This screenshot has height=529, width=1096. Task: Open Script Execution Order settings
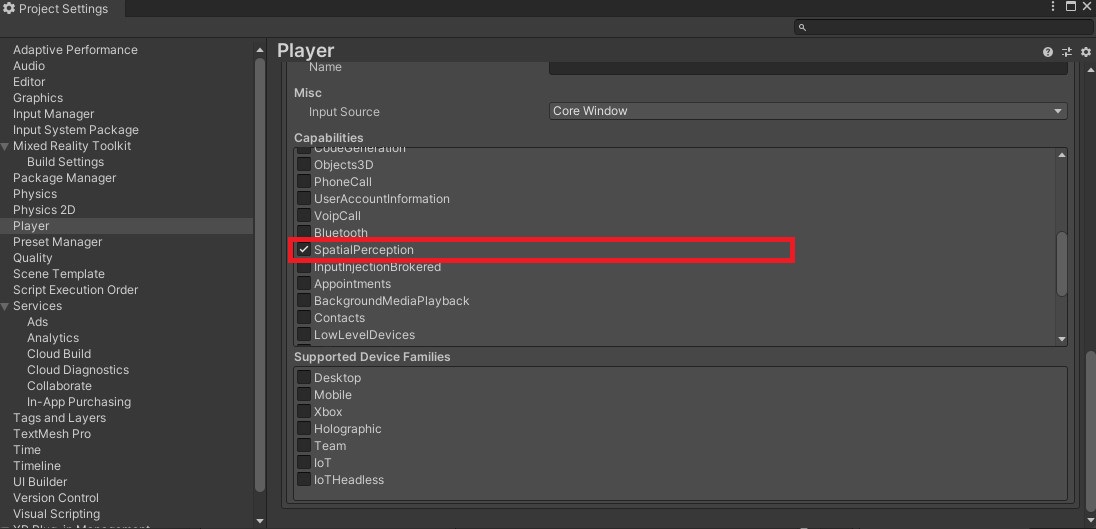[x=75, y=290]
